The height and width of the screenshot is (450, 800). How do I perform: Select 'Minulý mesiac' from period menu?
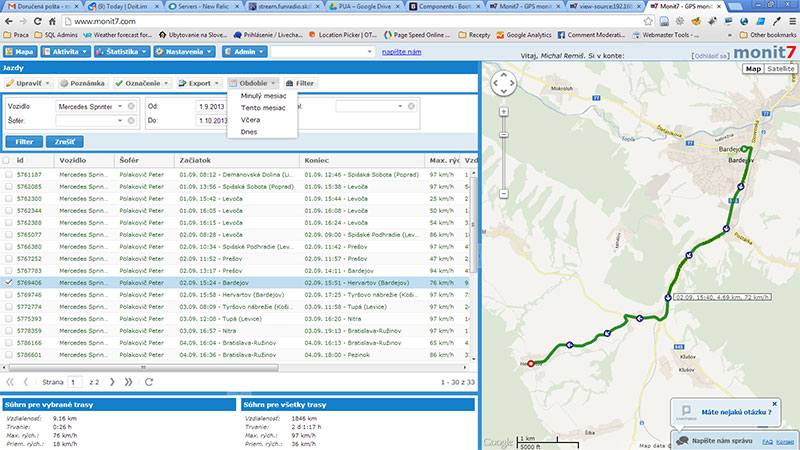(262, 96)
